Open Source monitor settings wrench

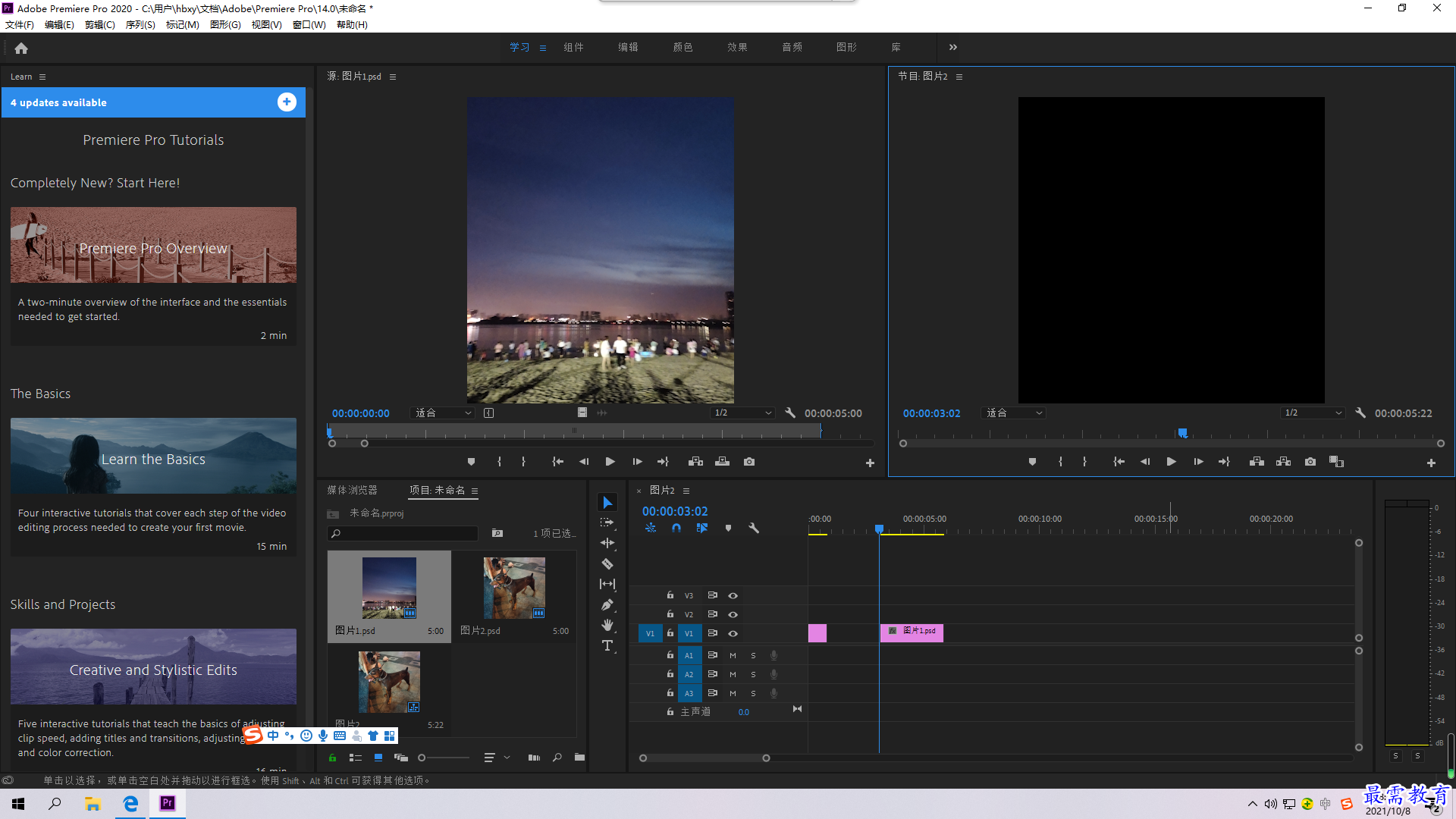(790, 413)
